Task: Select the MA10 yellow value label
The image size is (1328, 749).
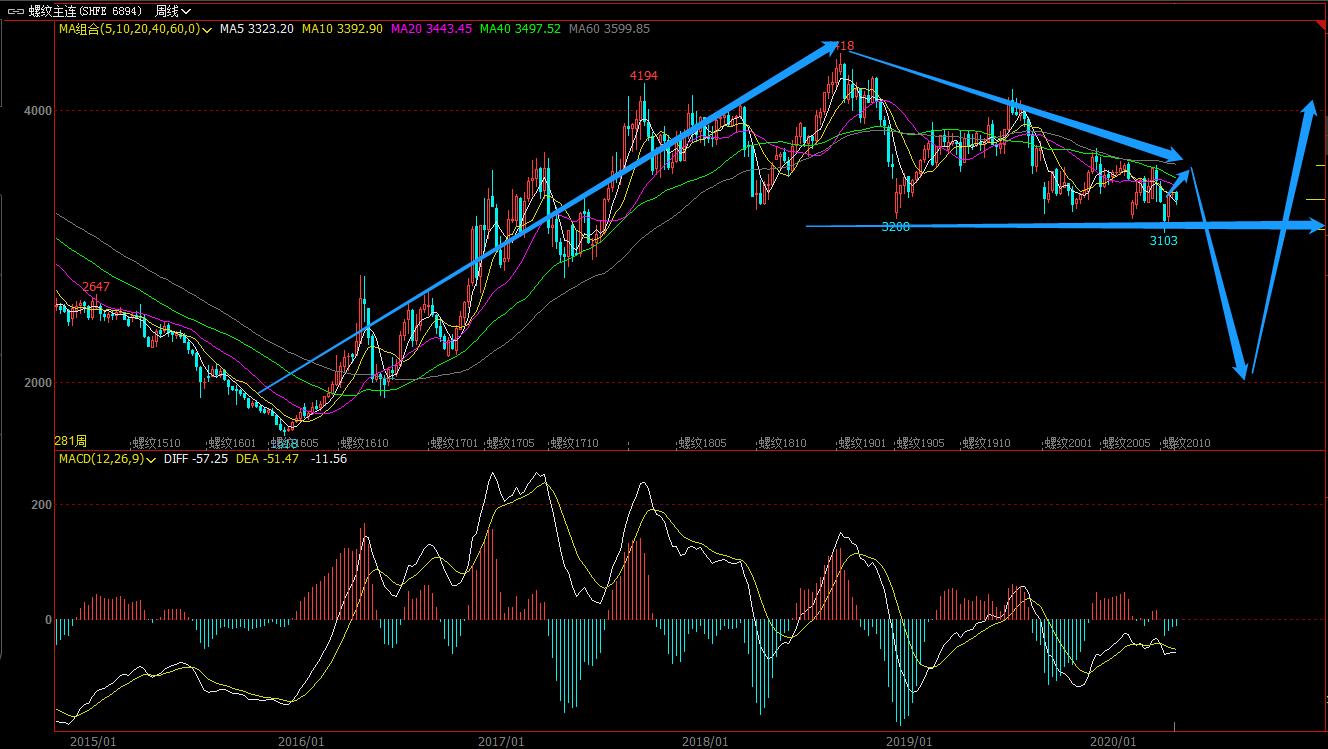Action: (343, 29)
